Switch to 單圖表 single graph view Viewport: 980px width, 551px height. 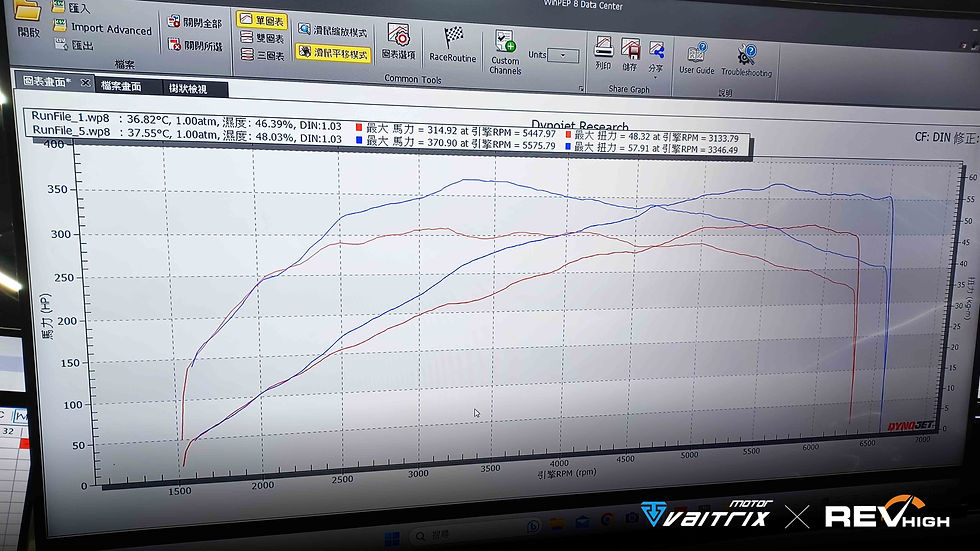[262, 21]
